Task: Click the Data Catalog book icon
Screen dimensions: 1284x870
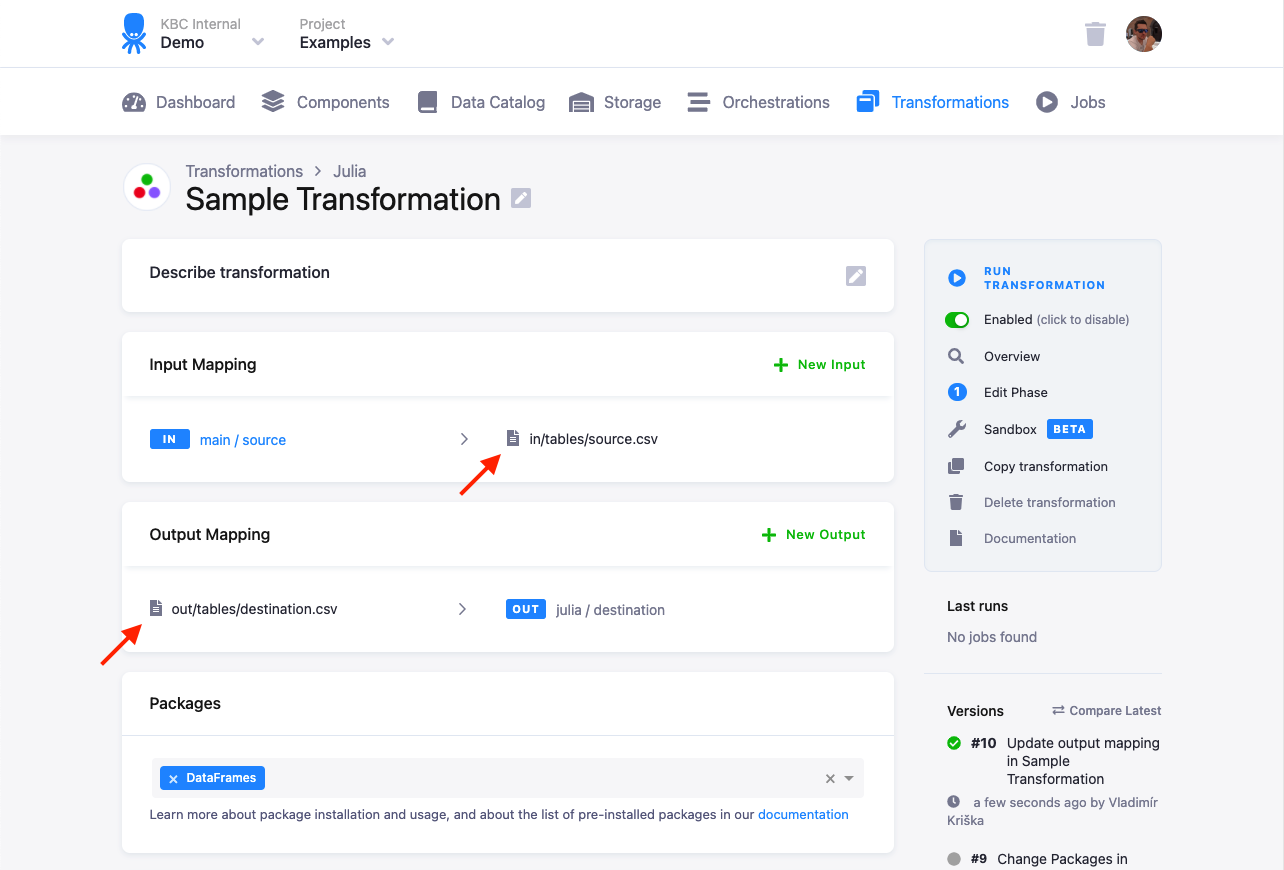Action: tap(428, 102)
